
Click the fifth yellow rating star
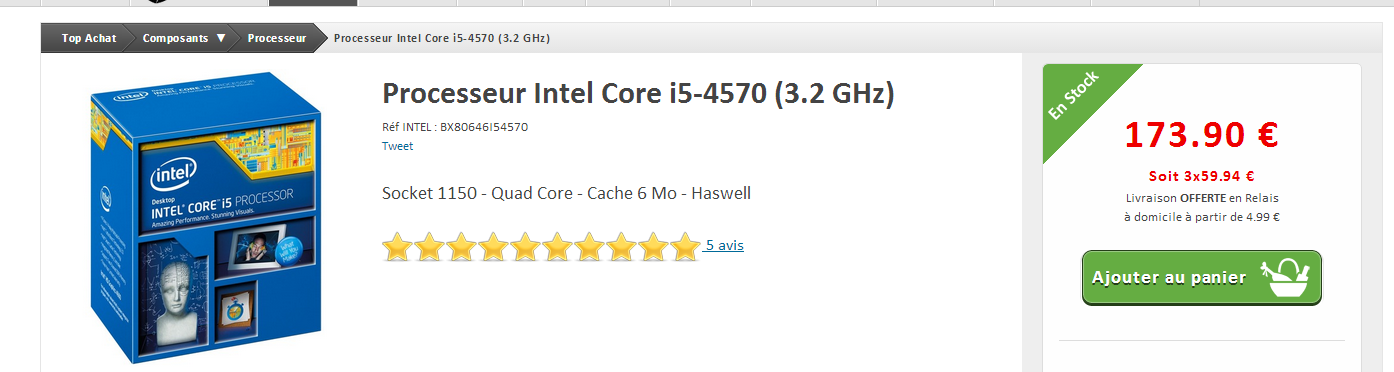click(525, 246)
